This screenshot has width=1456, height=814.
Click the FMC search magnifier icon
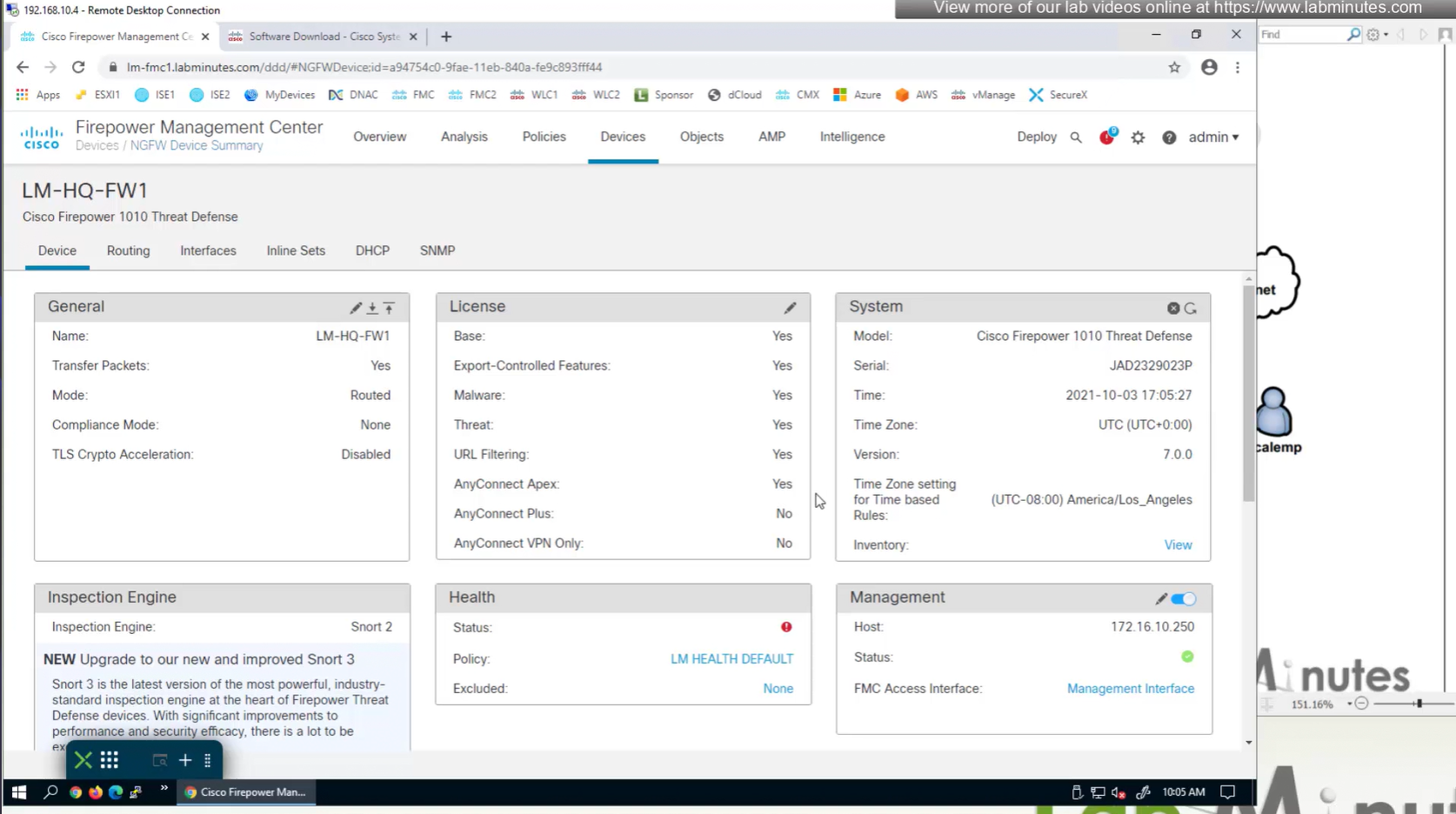coord(1076,137)
